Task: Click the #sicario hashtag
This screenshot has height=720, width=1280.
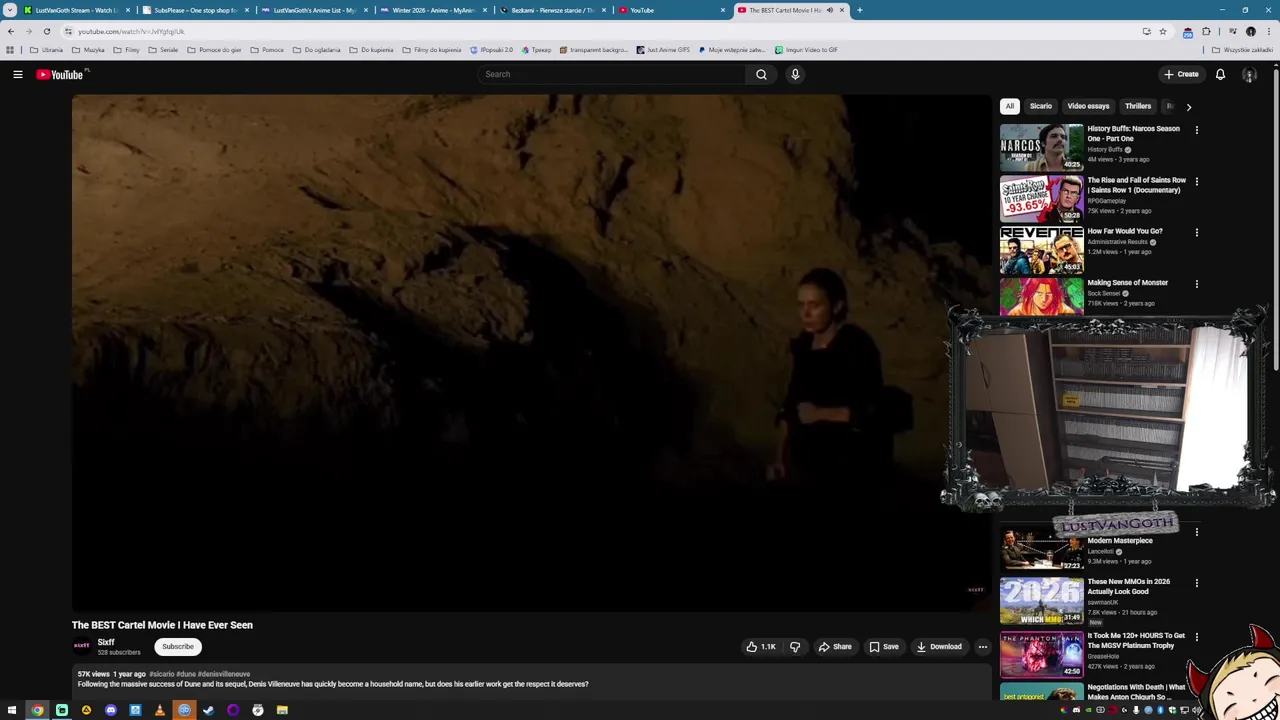Action: click(161, 674)
